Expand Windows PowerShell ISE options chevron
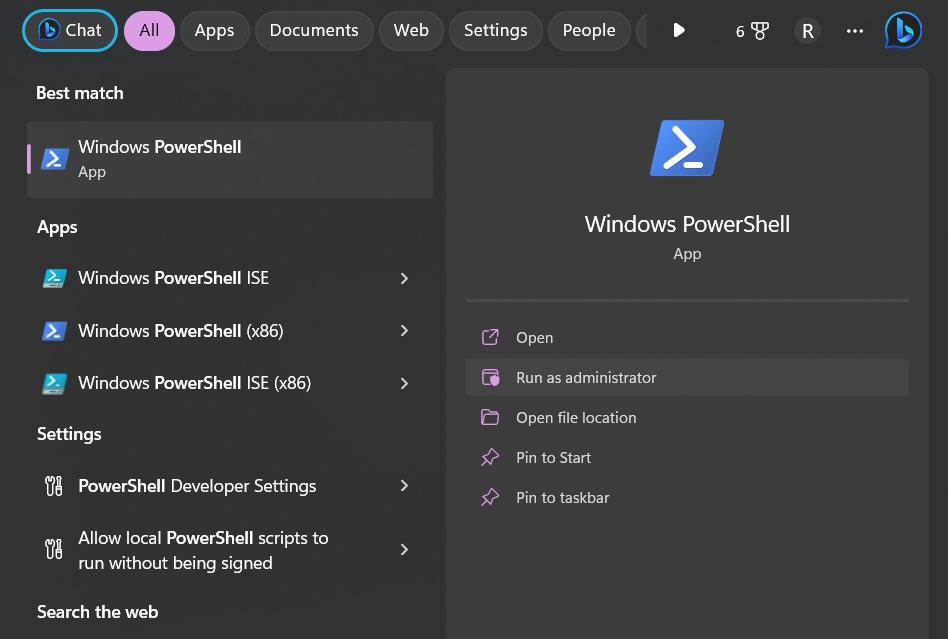This screenshot has height=639, width=948. [404, 278]
